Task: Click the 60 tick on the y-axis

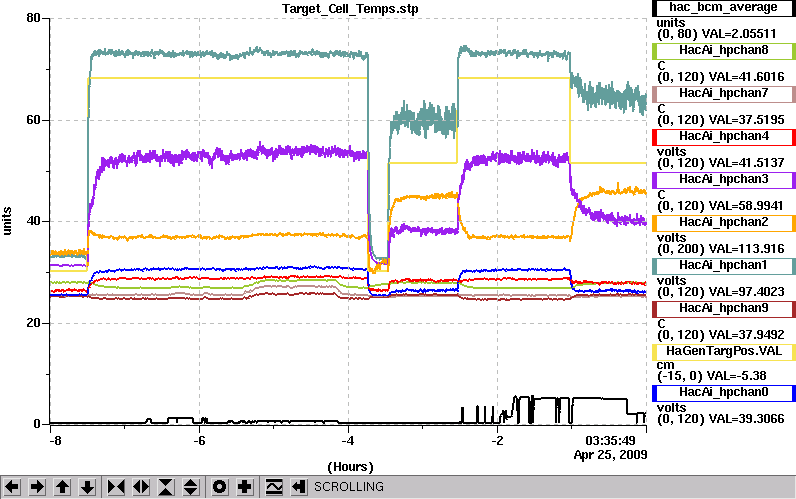Action: [x=33, y=120]
